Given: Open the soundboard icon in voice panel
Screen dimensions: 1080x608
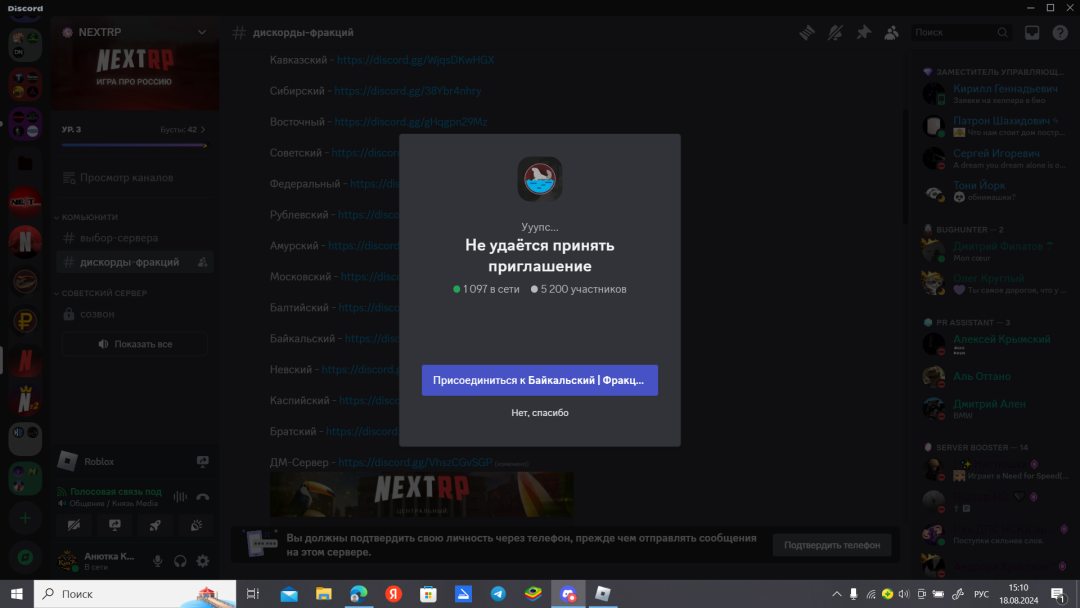Looking at the screenshot, I should click(x=196, y=525).
